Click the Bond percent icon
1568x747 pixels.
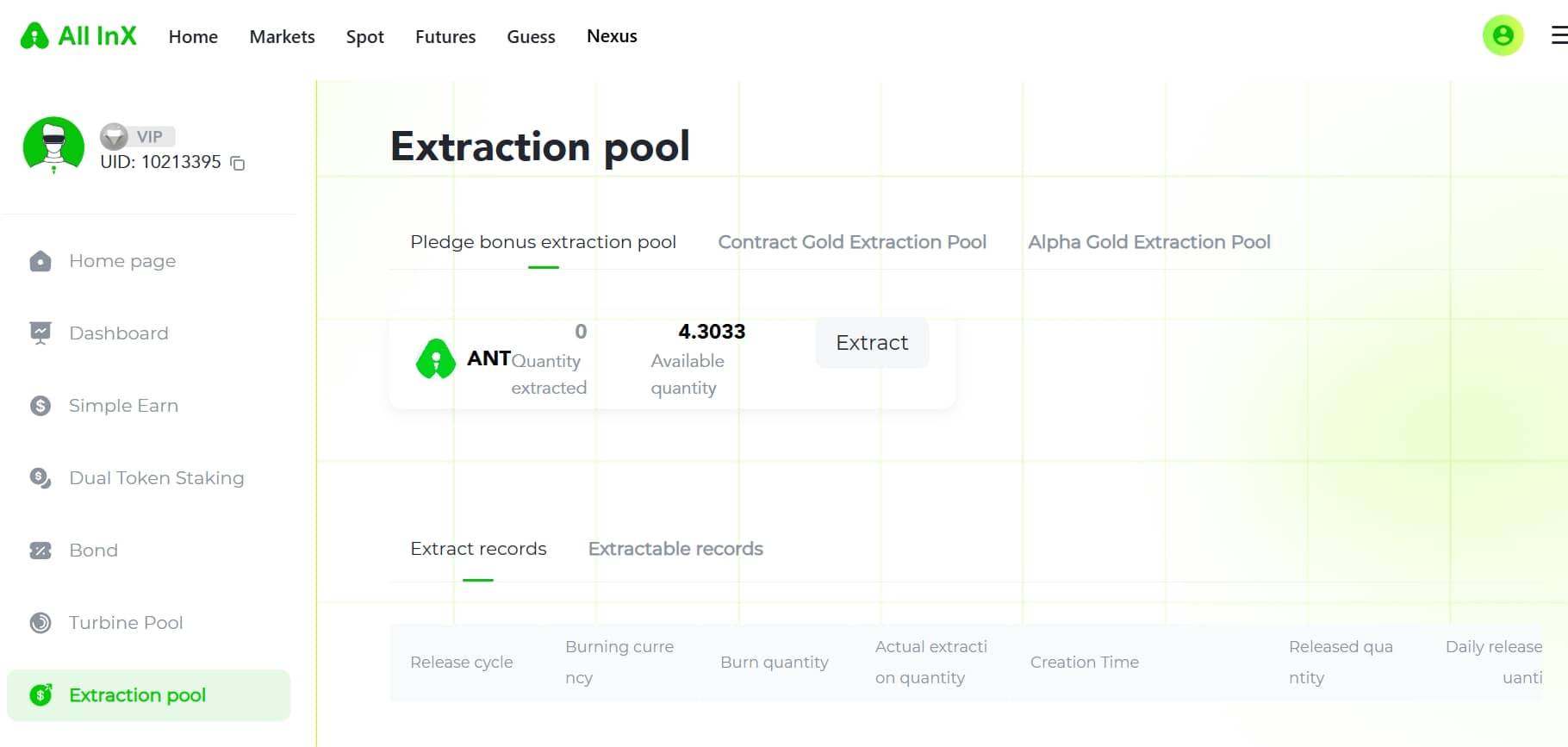tap(40, 551)
